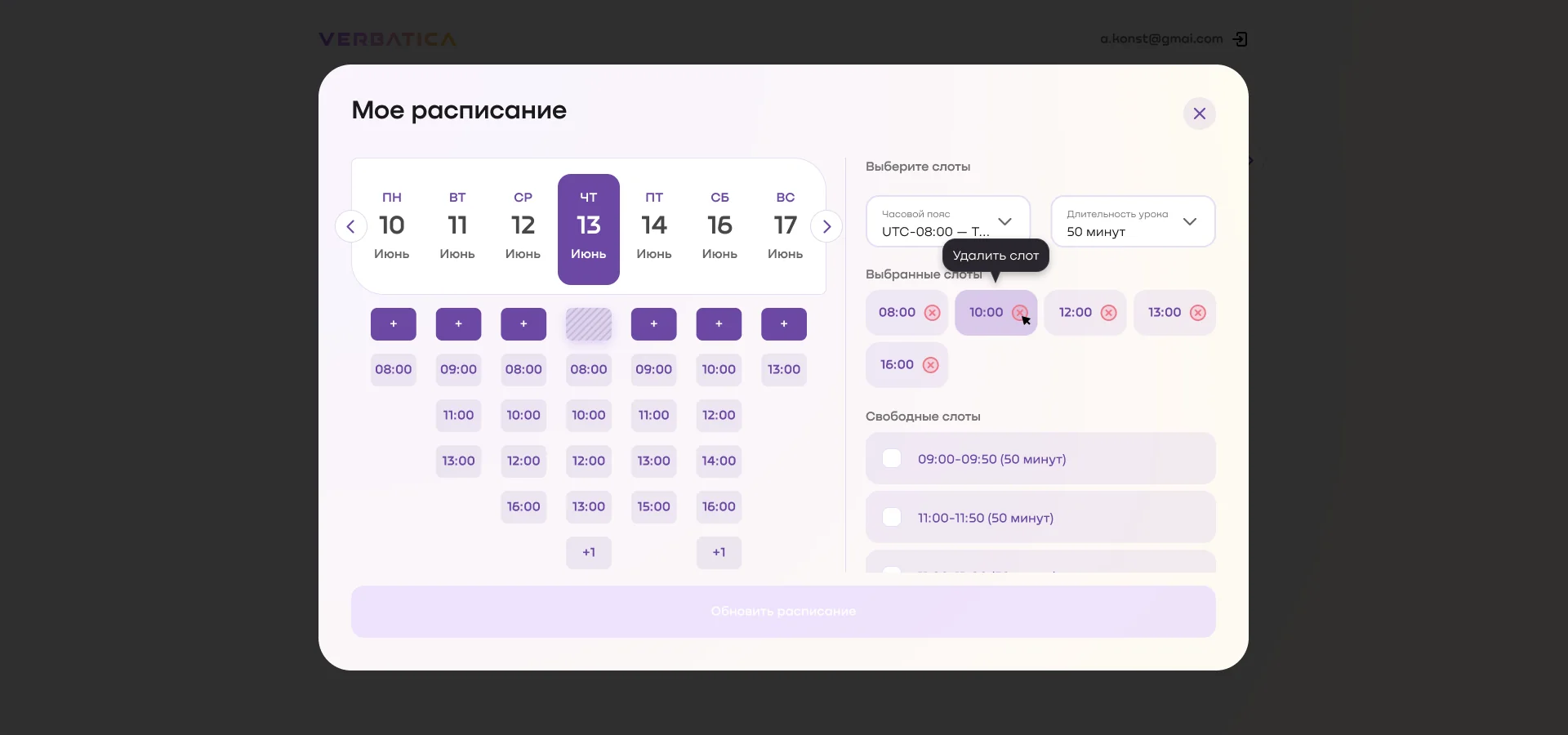Viewport: 1568px width, 735px height.
Task: Click Thursday's 10:00 slot in calendar
Action: point(589,416)
